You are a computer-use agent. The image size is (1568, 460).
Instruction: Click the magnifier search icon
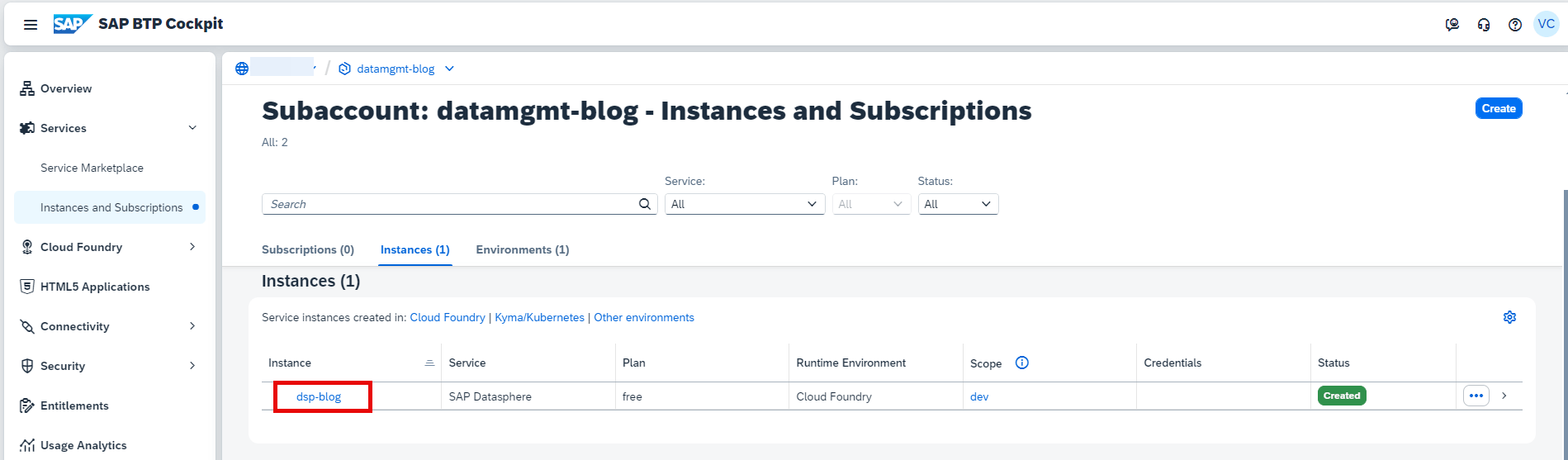[645, 204]
